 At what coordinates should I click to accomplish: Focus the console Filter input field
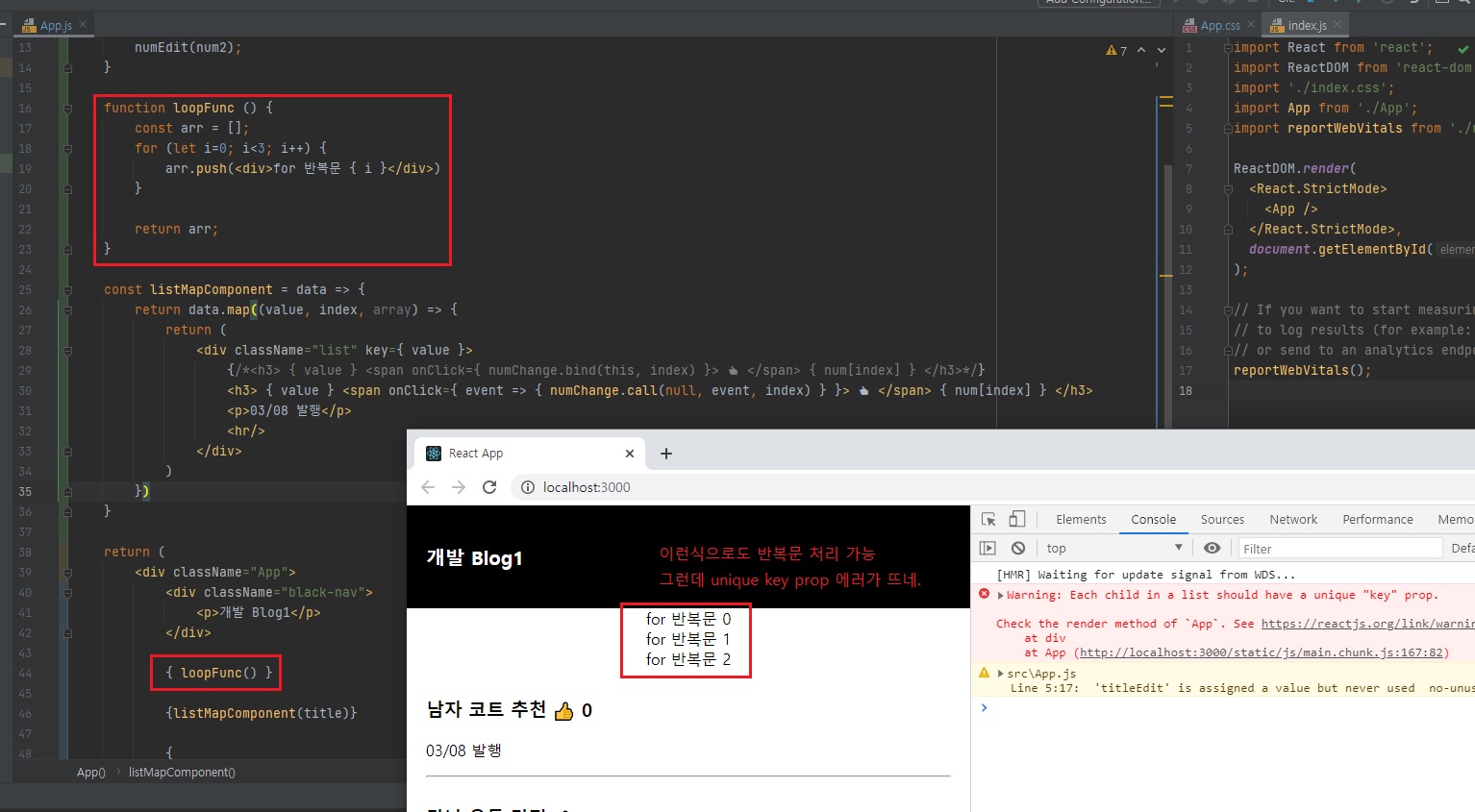[x=1339, y=549]
